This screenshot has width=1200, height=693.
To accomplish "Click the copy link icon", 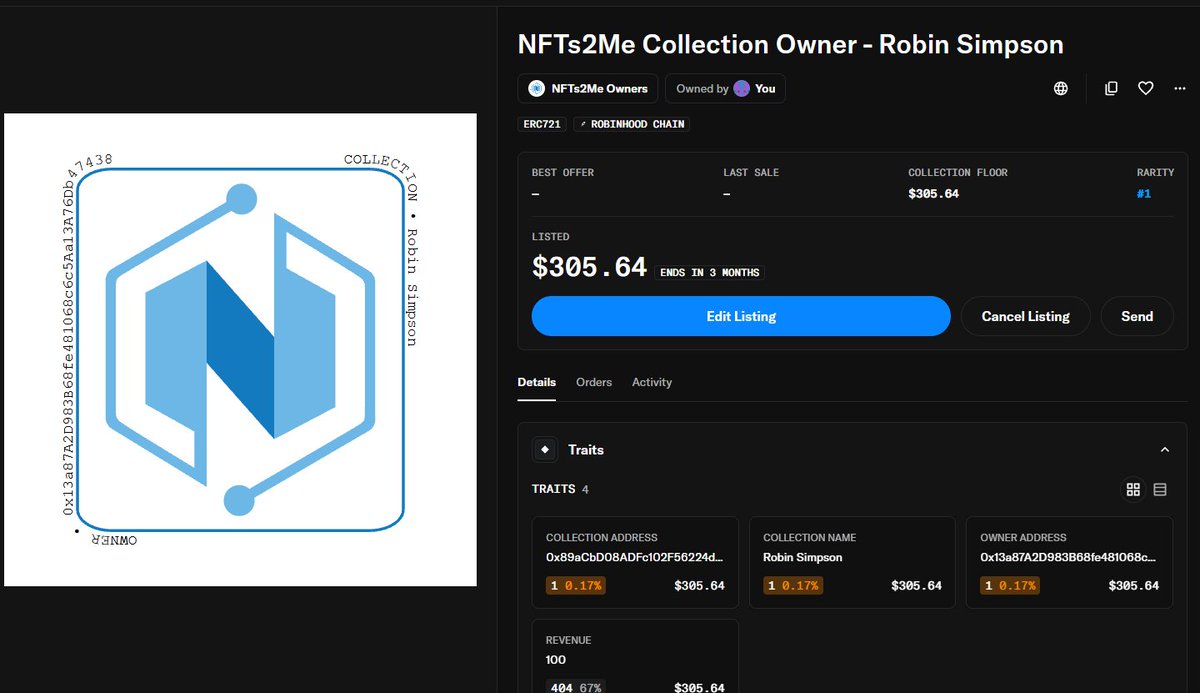I will pos(1111,88).
